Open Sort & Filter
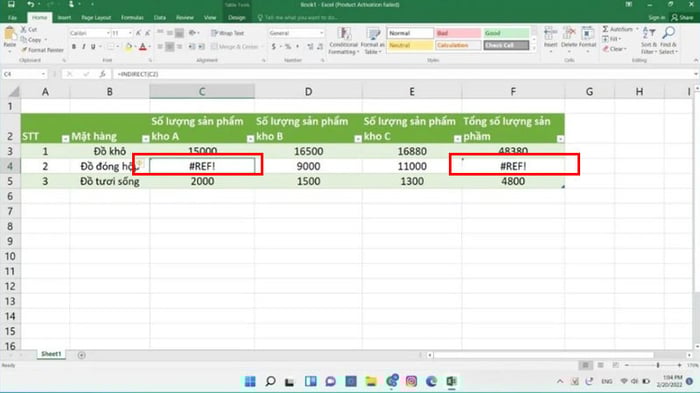Image resolution: width=700 pixels, height=393 pixels. click(649, 41)
